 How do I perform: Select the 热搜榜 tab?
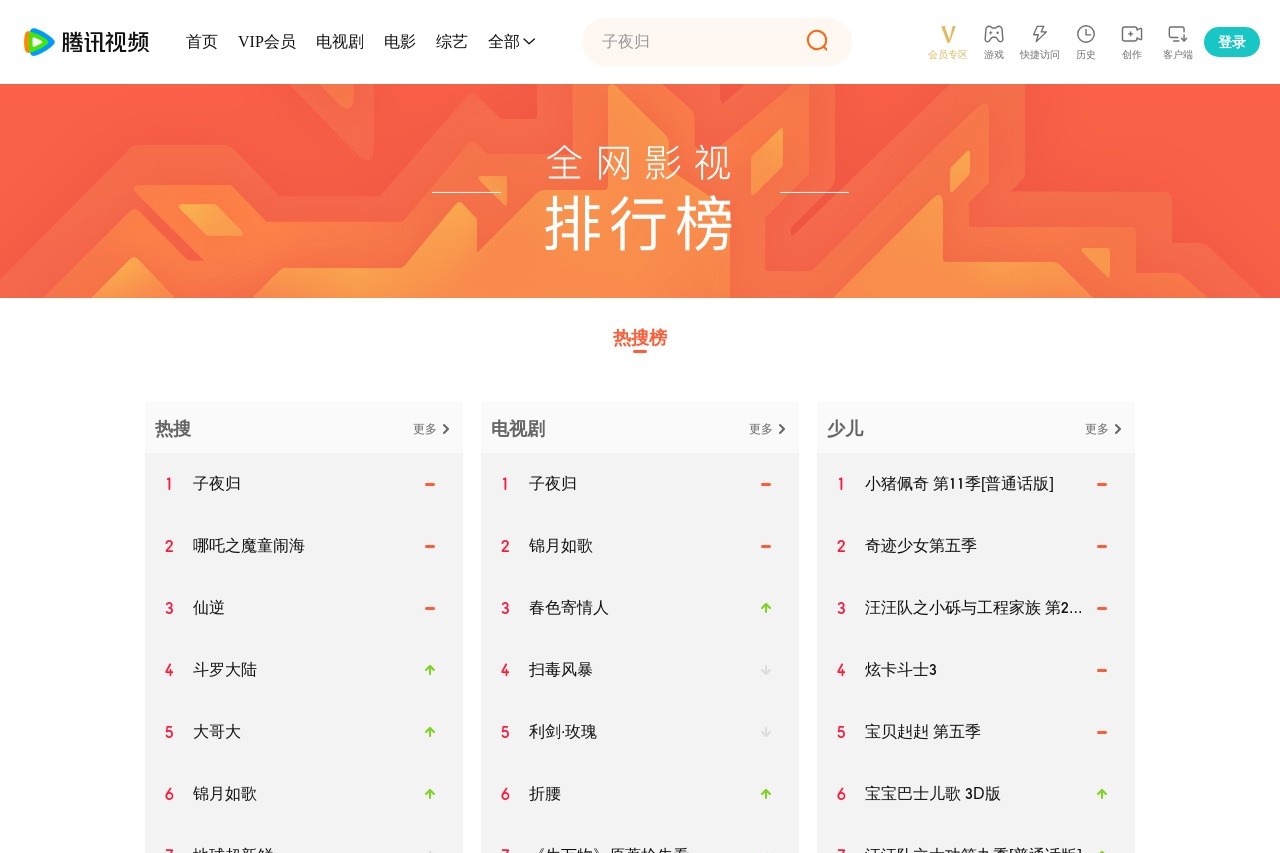point(640,338)
